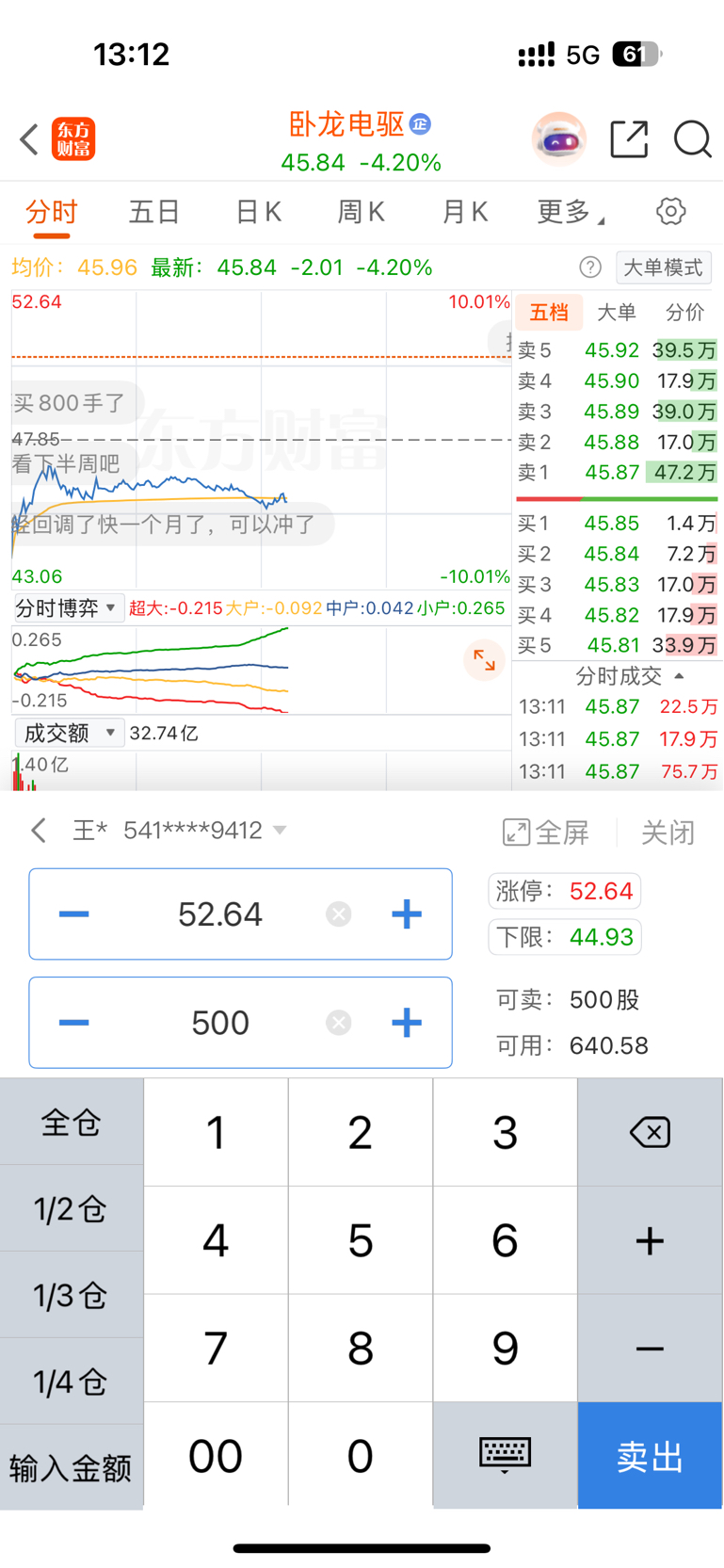
Task: Select 全仓 full position
Action: [72, 1122]
